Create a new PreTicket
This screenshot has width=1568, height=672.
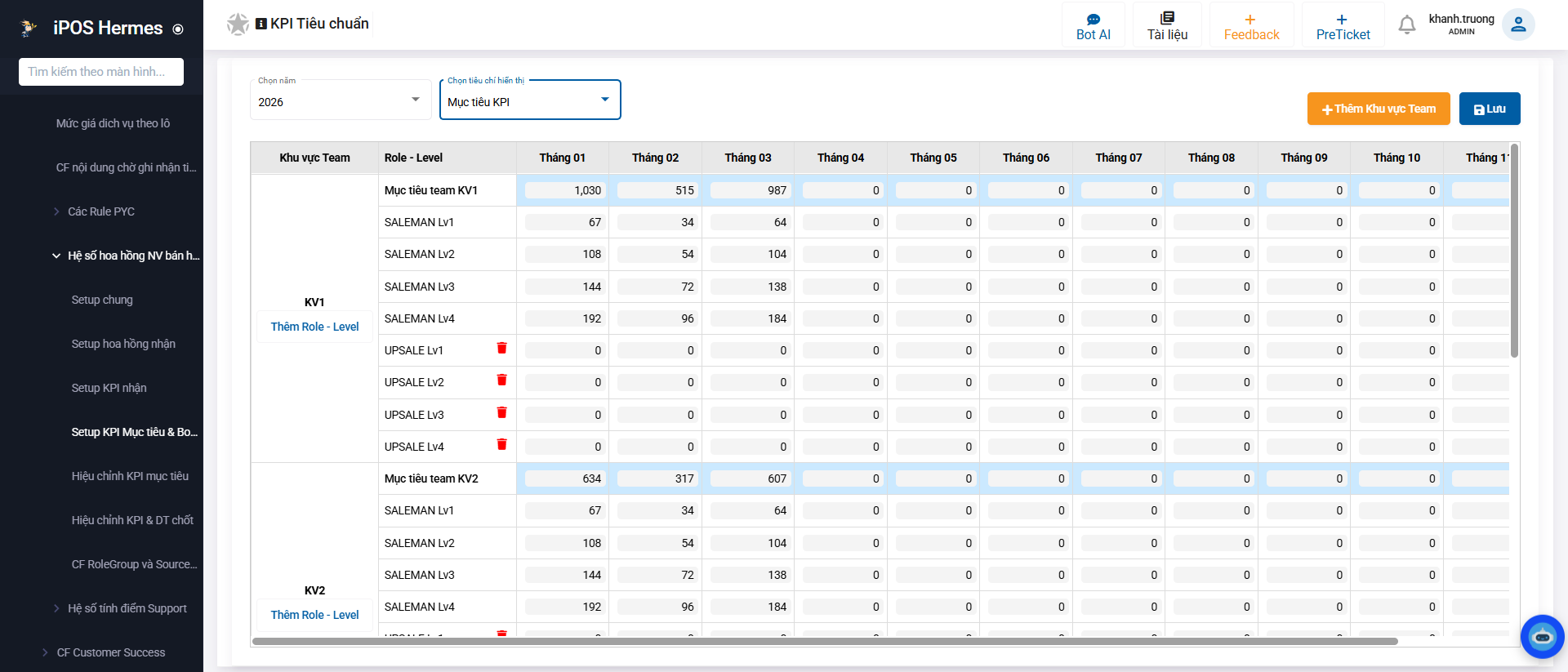pos(1343,26)
